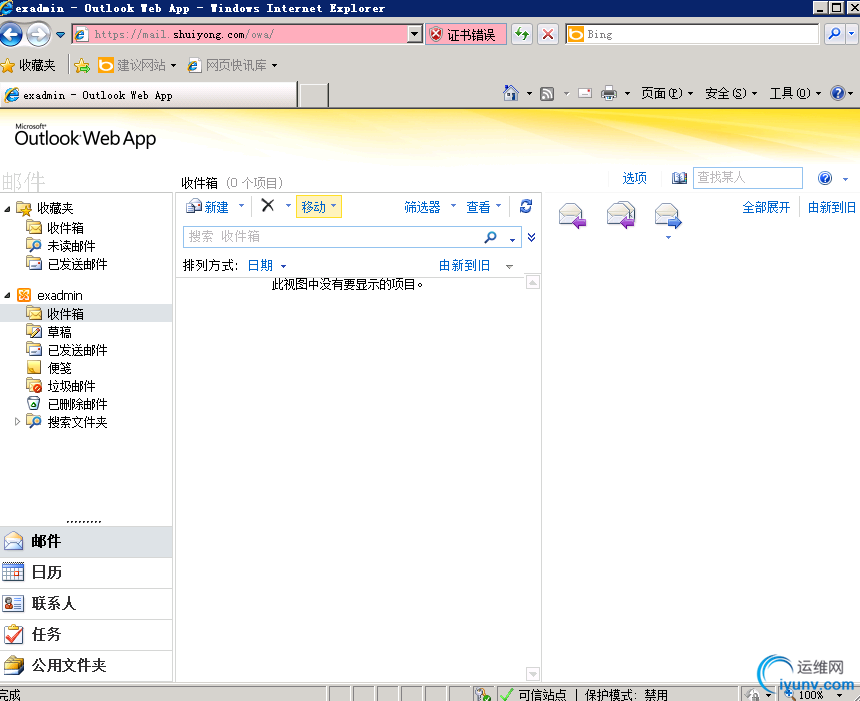
Task: Select the exadmin - Outlook Web App tab
Action: click(148, 95)
